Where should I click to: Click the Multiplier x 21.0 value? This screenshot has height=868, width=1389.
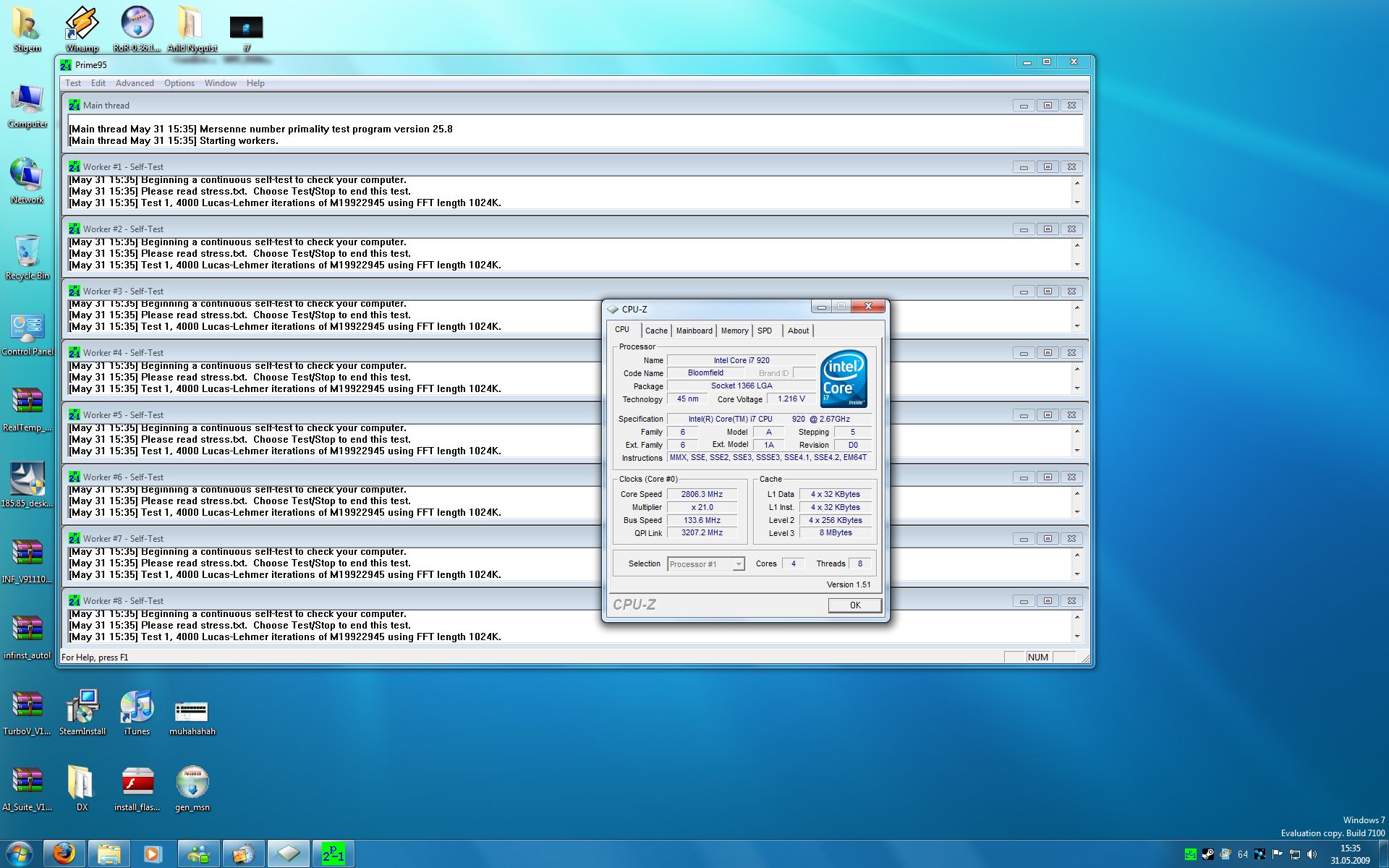click(702, 507)
